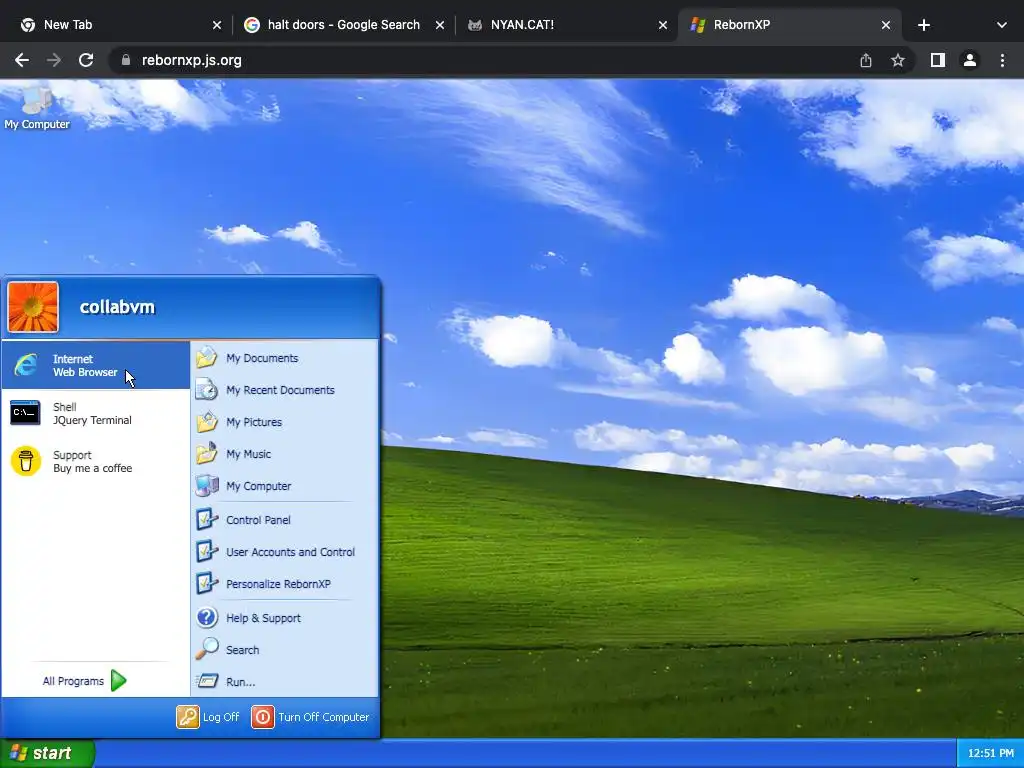Open a new tab with plus button
1024x768 pixels.
[x=923, y=25]
